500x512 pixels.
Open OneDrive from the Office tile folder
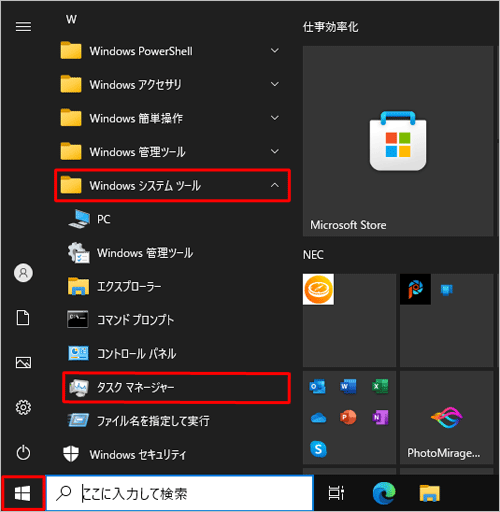[318, 417]
